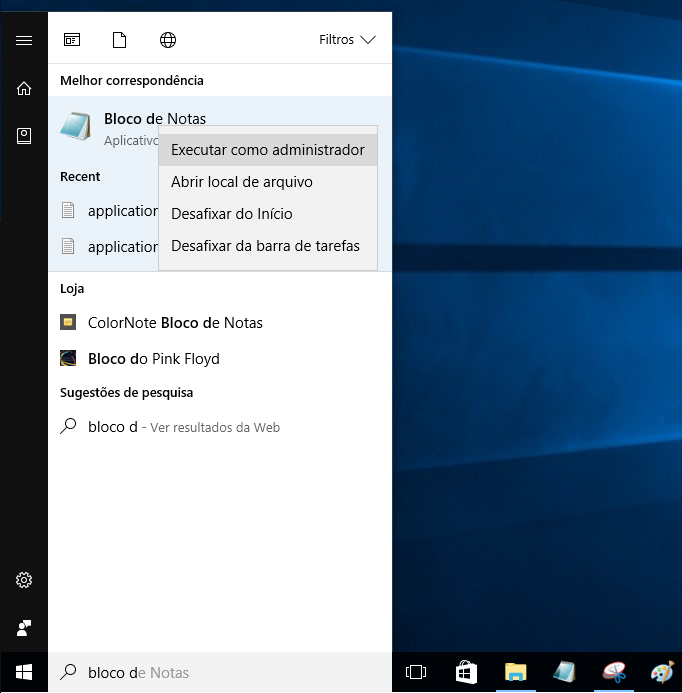Click the magnifier icon beside bloco d
682x693 pixels.
(68, 426)
